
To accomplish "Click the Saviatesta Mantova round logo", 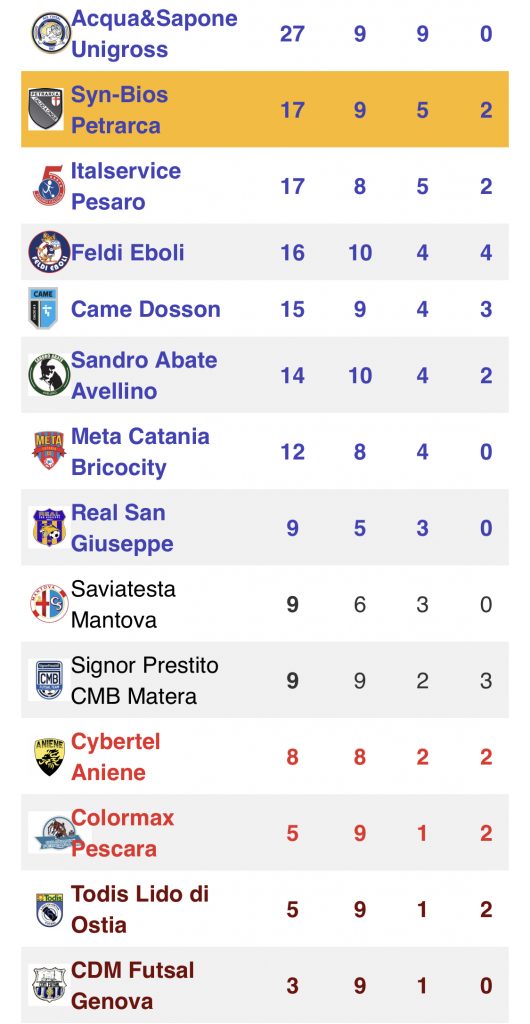I will coord(49,603).
